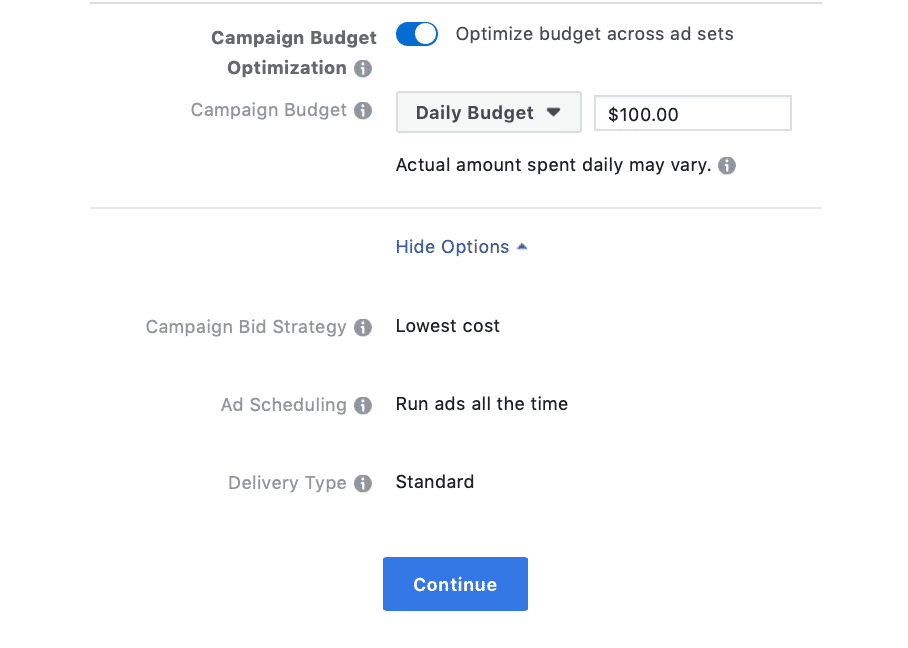Click the 'Ad Scheduling' label text
The width and height of the screenshot is (908, 648).
pyautogui.click(x=284, y=405)
